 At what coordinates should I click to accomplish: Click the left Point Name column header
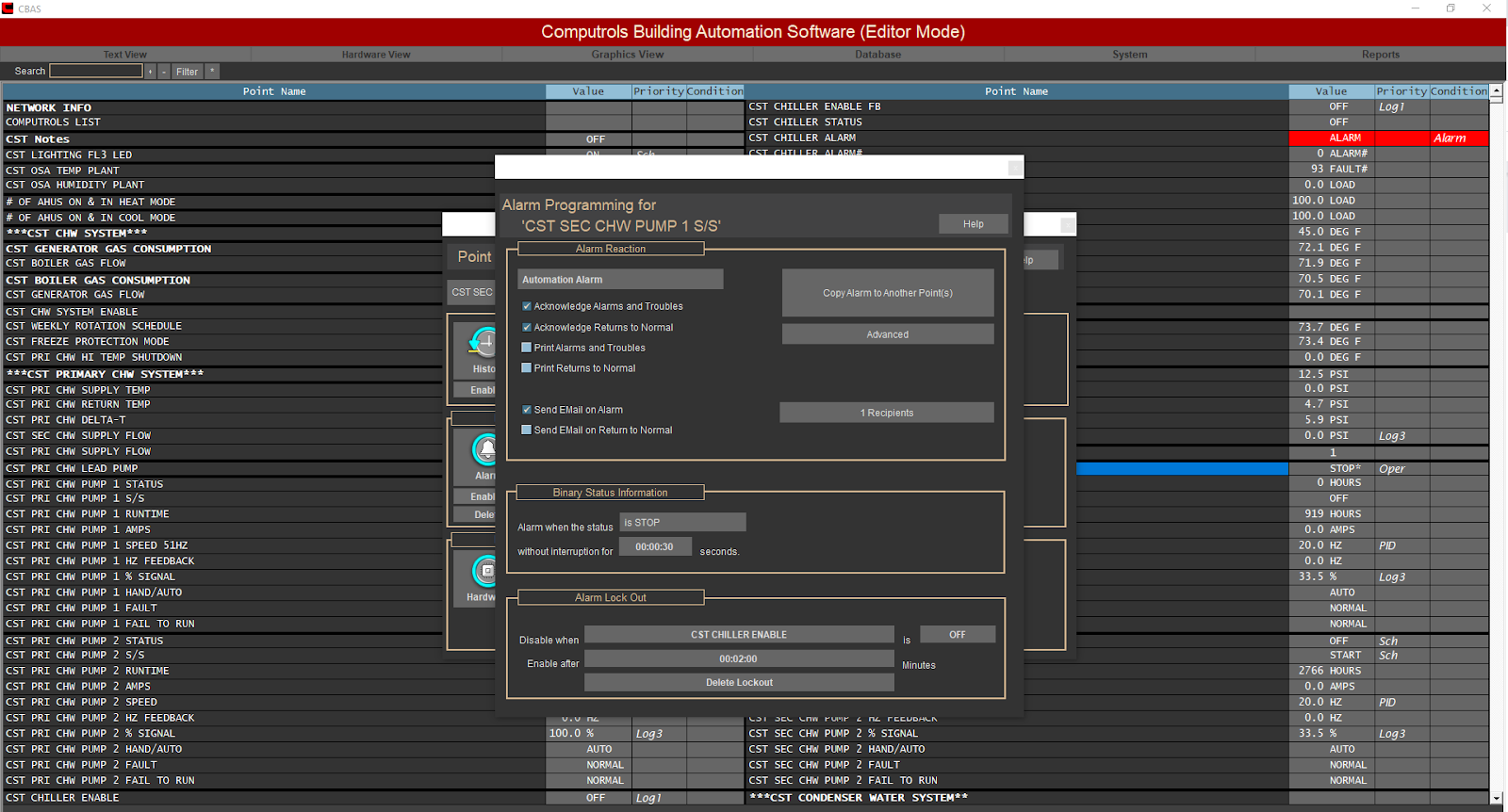pos(274,91)
